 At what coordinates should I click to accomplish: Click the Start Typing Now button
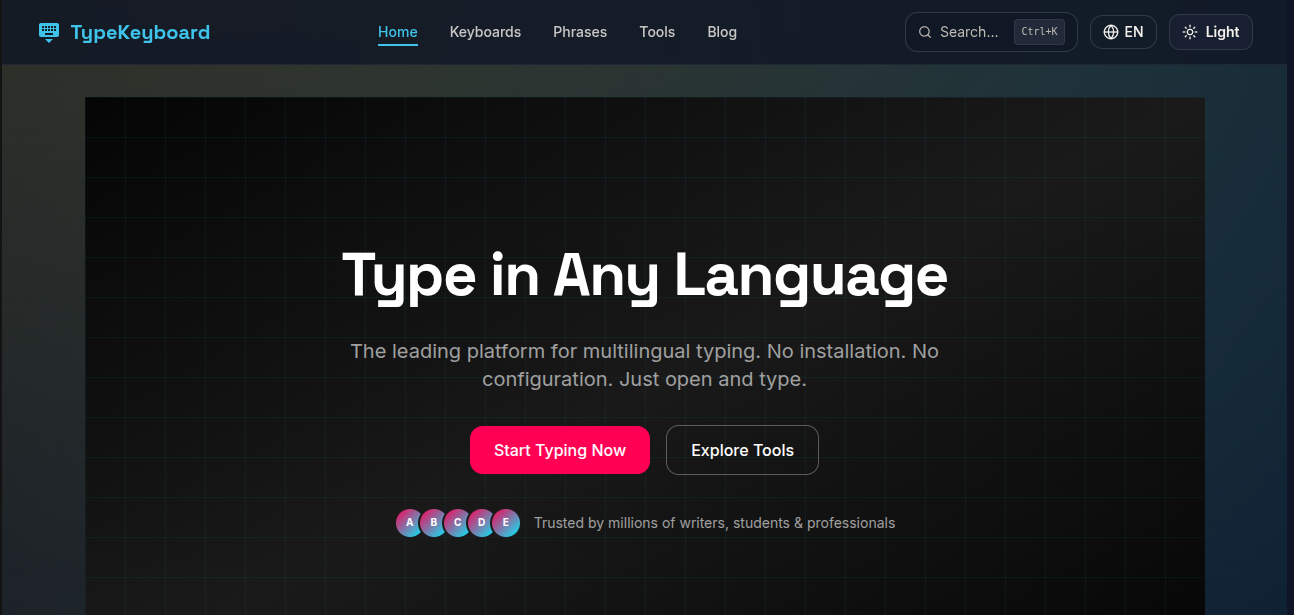[560, 450]
